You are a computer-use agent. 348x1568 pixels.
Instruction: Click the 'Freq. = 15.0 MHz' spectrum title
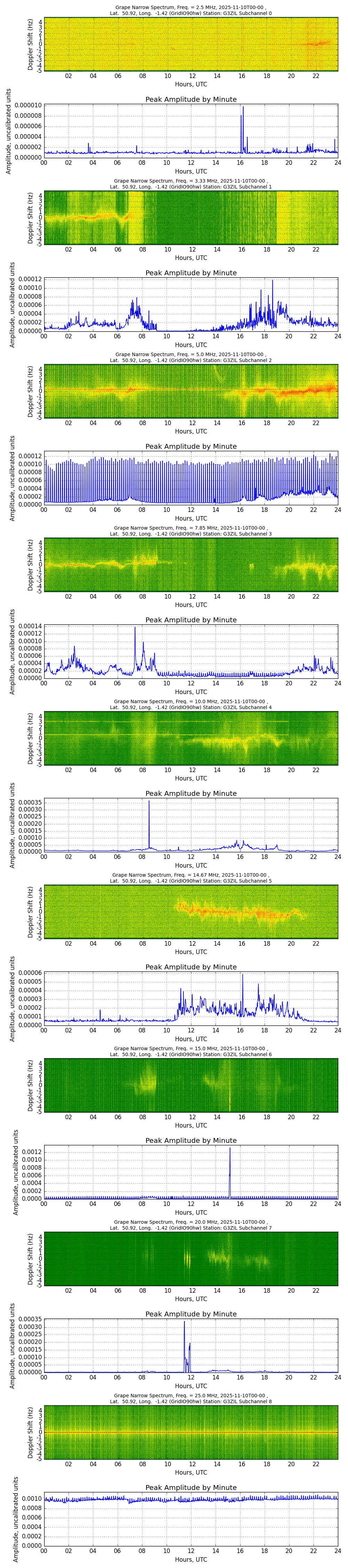click(190, 1048)
